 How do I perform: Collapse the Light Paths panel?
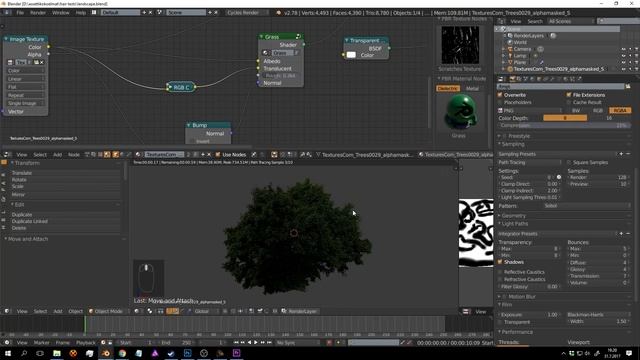coord(515,224)
